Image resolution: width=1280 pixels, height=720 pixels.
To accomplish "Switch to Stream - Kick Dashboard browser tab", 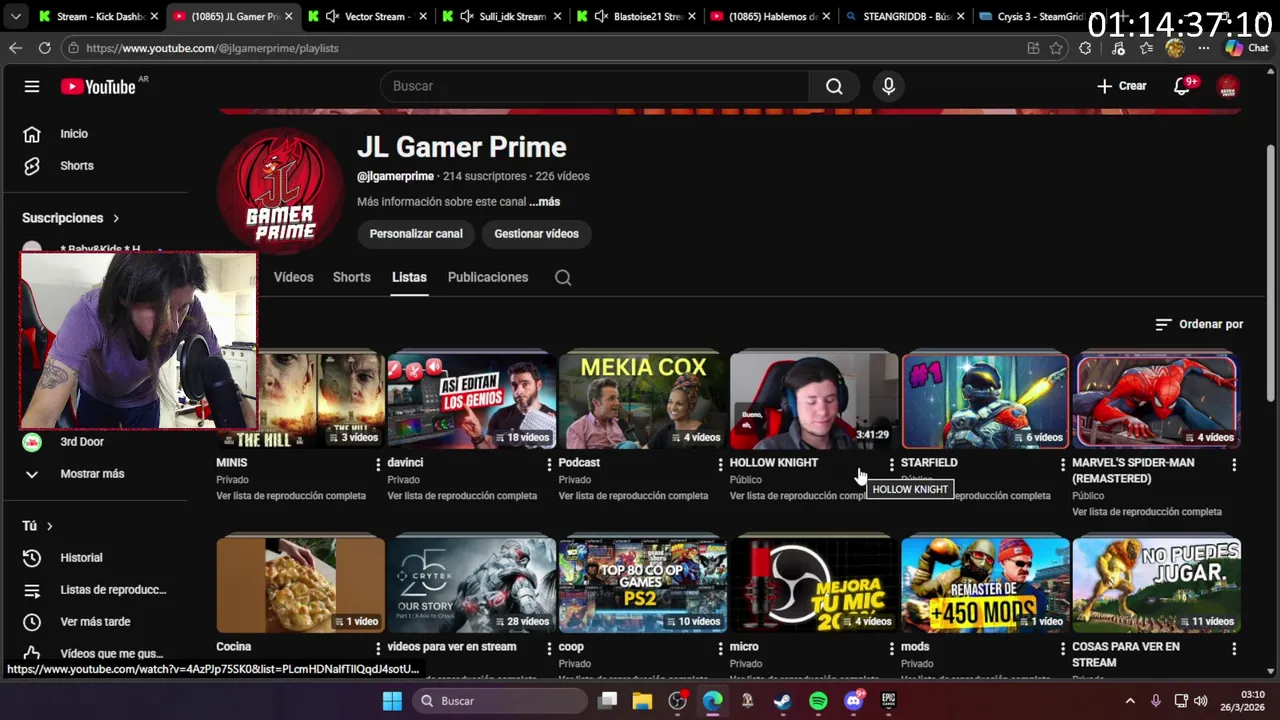I will pyautogui.click(x=98, y=17).
